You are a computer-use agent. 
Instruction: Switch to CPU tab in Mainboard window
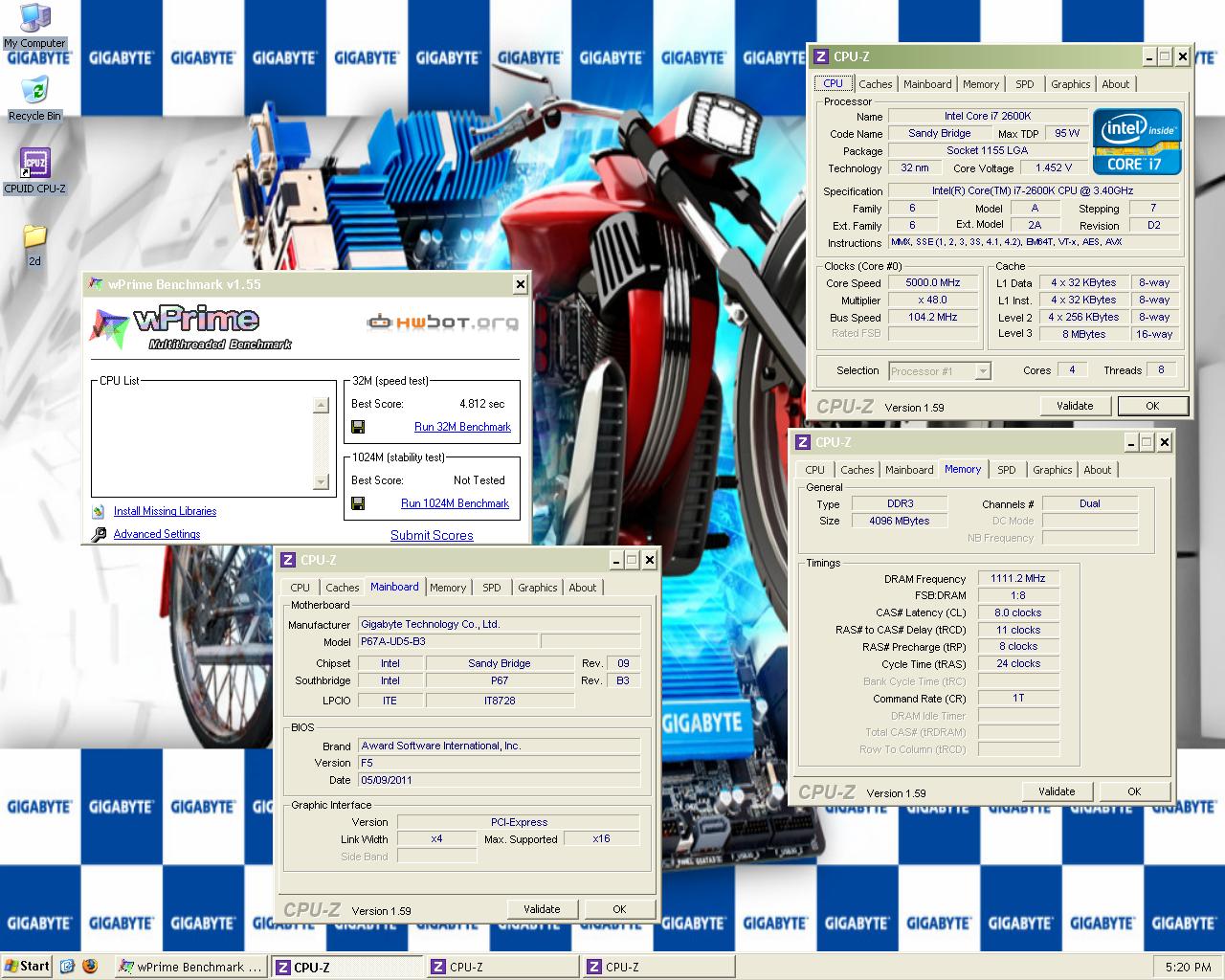[300, 588]
